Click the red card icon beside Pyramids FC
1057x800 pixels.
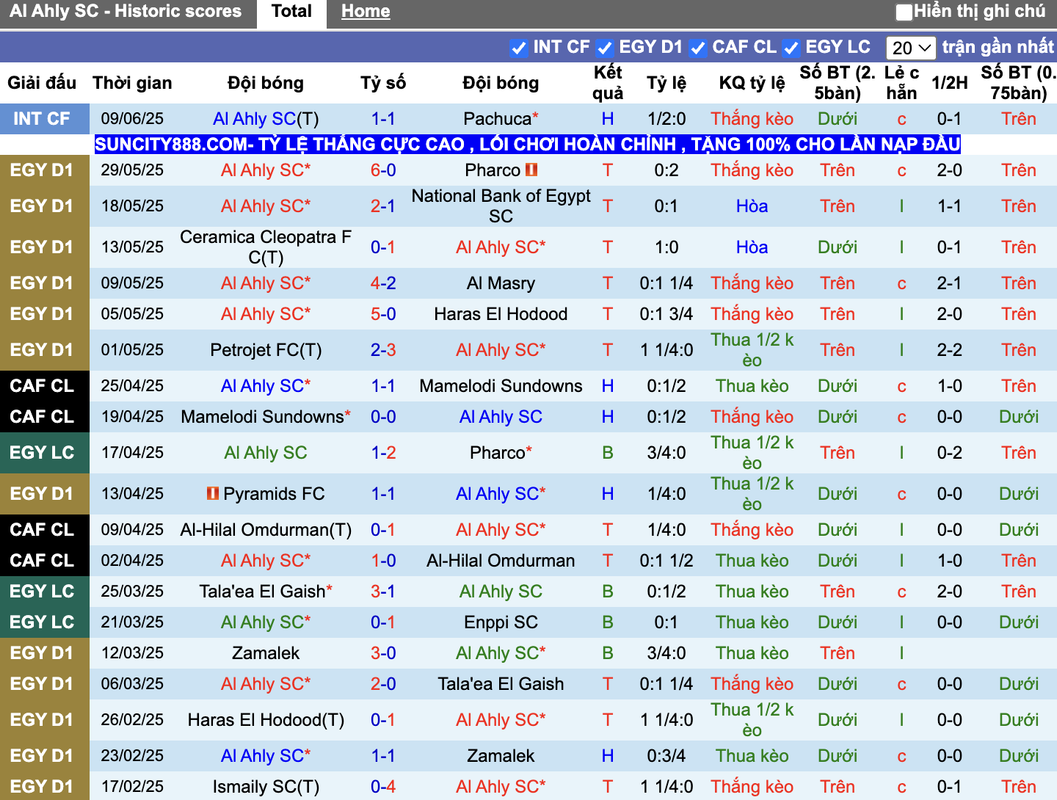pyautogui.click(x=212, y=493)
